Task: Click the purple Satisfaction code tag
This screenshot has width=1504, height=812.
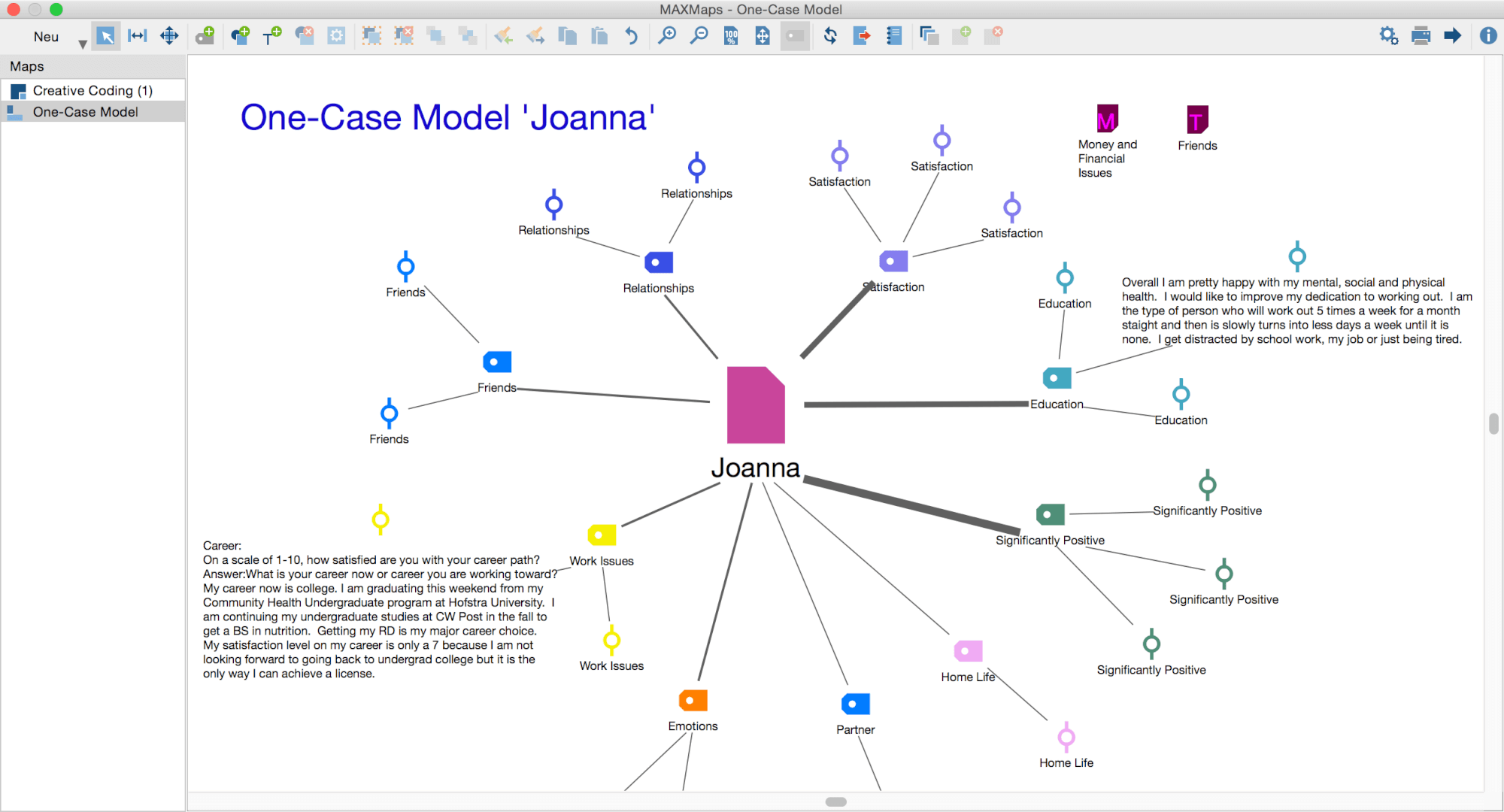Action: tap(893, 261)
